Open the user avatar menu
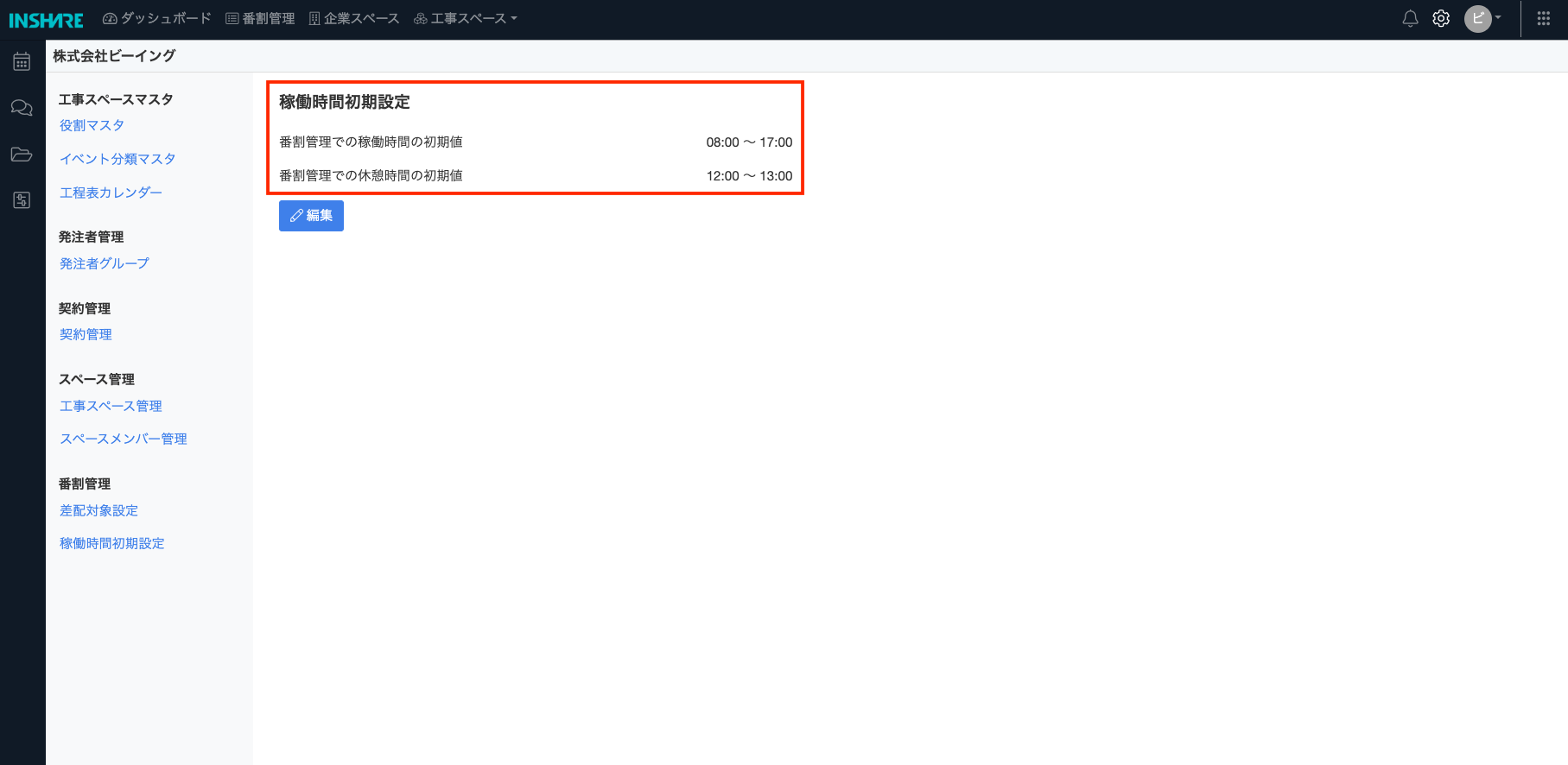Viewport: 1568px width, 765px height. 1482,18
